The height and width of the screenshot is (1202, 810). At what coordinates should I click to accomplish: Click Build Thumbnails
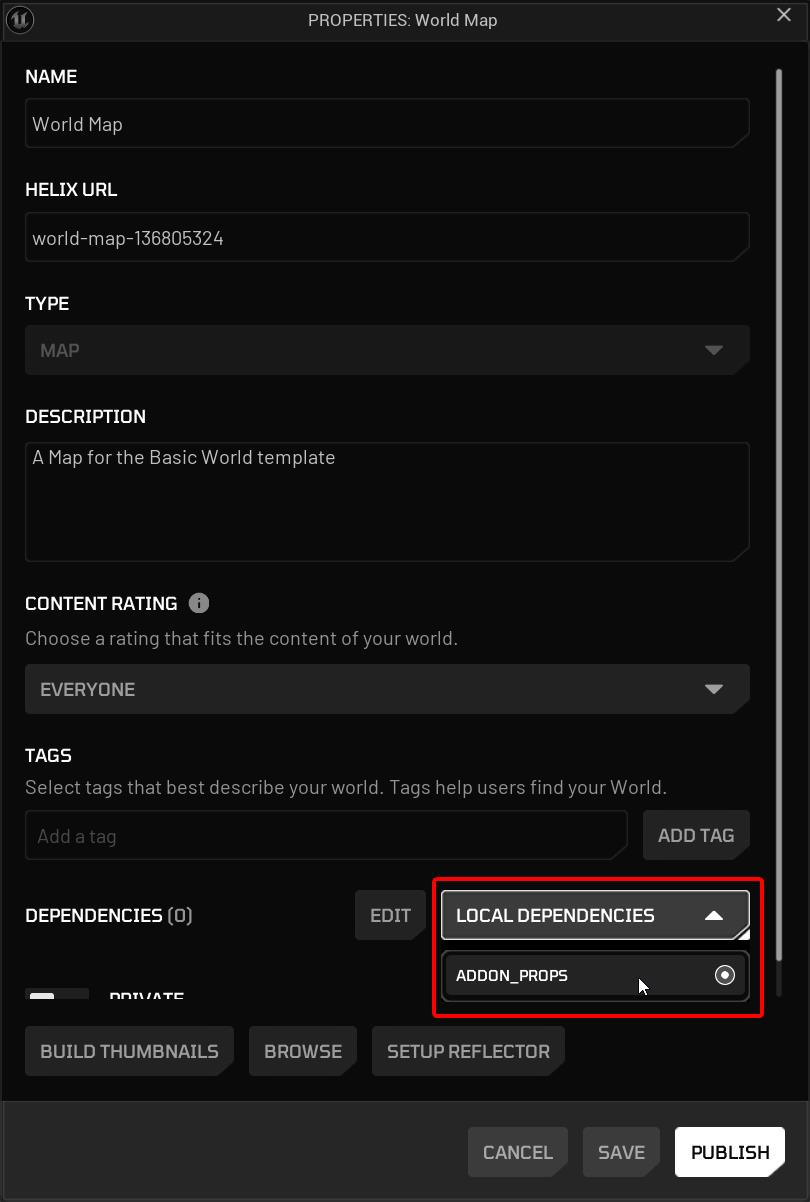click(x=129, y=1051)
